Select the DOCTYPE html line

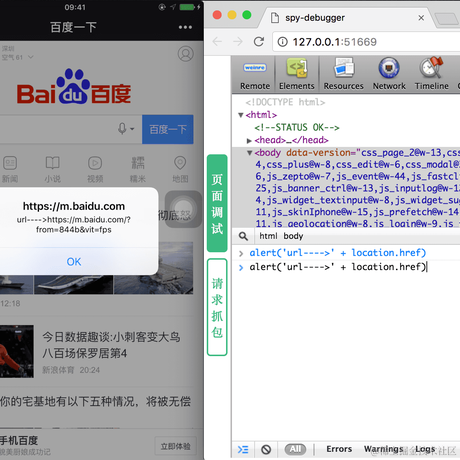tap(285, 102)
